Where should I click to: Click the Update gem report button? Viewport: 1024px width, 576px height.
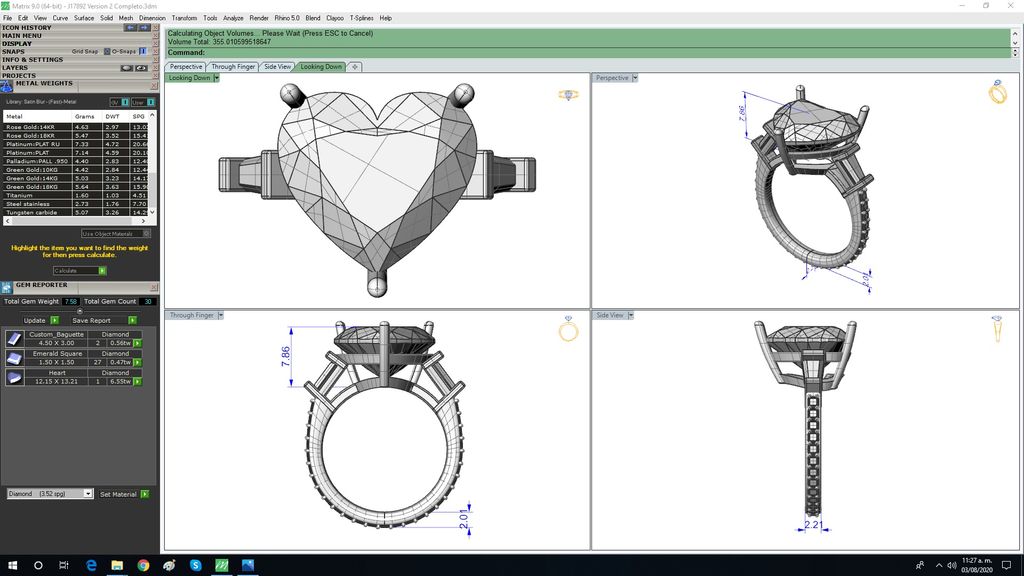(40, 321)
